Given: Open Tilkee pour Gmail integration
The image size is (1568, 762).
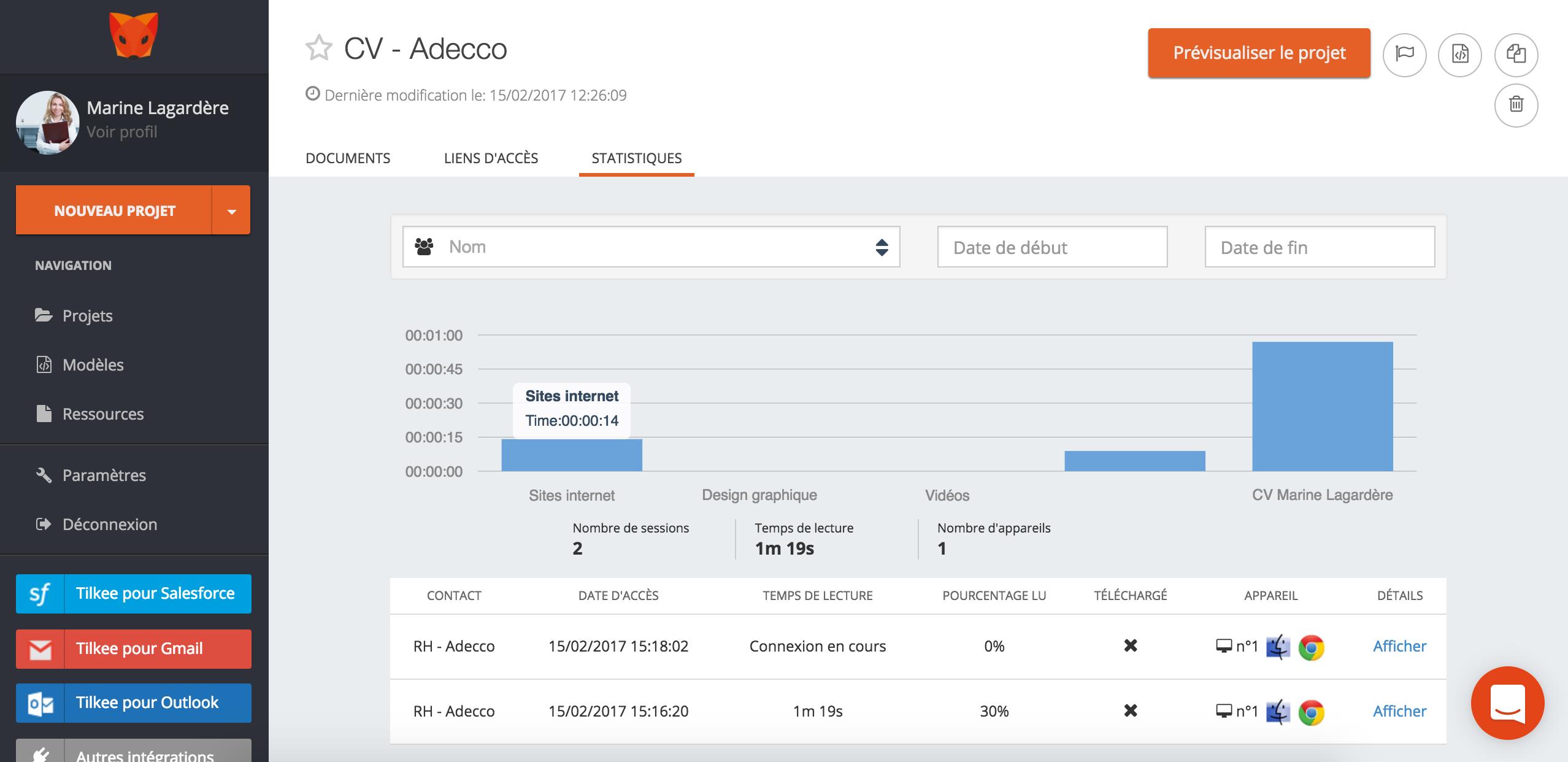Looking at the screenshot, I should tap(134, 648).
